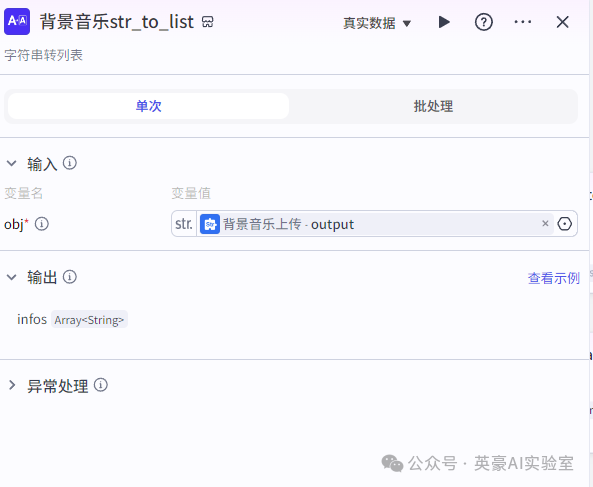Viewport: 593px width, 487px height.
Task: Open the 真实数据 dropdown
Action: point(377,23)
